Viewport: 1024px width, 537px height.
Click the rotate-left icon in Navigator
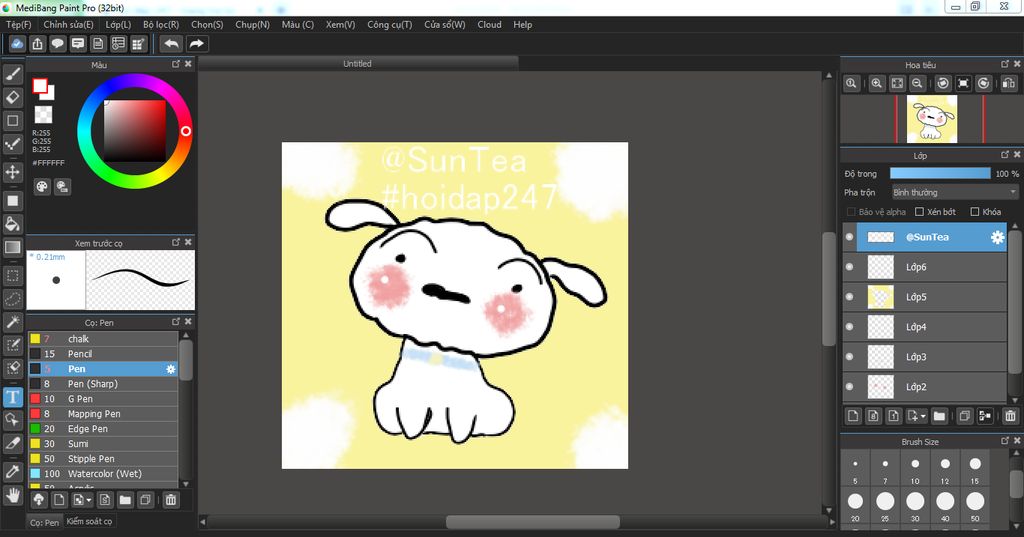[943, 83]
